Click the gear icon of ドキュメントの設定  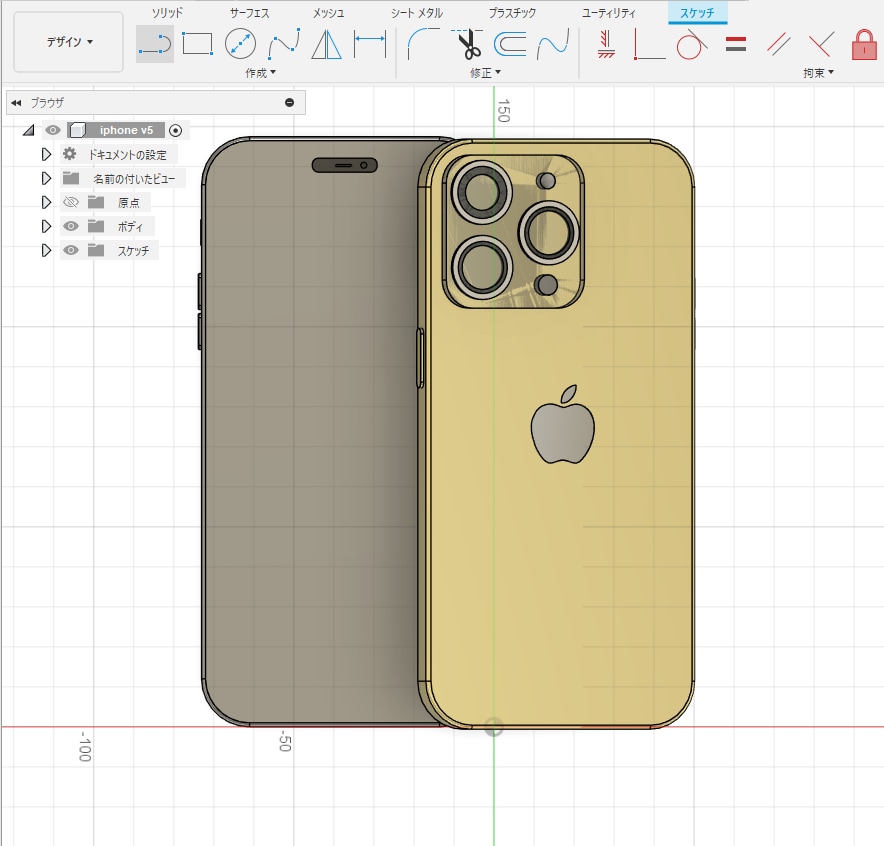pyautogui.click(x=69, y=154)
